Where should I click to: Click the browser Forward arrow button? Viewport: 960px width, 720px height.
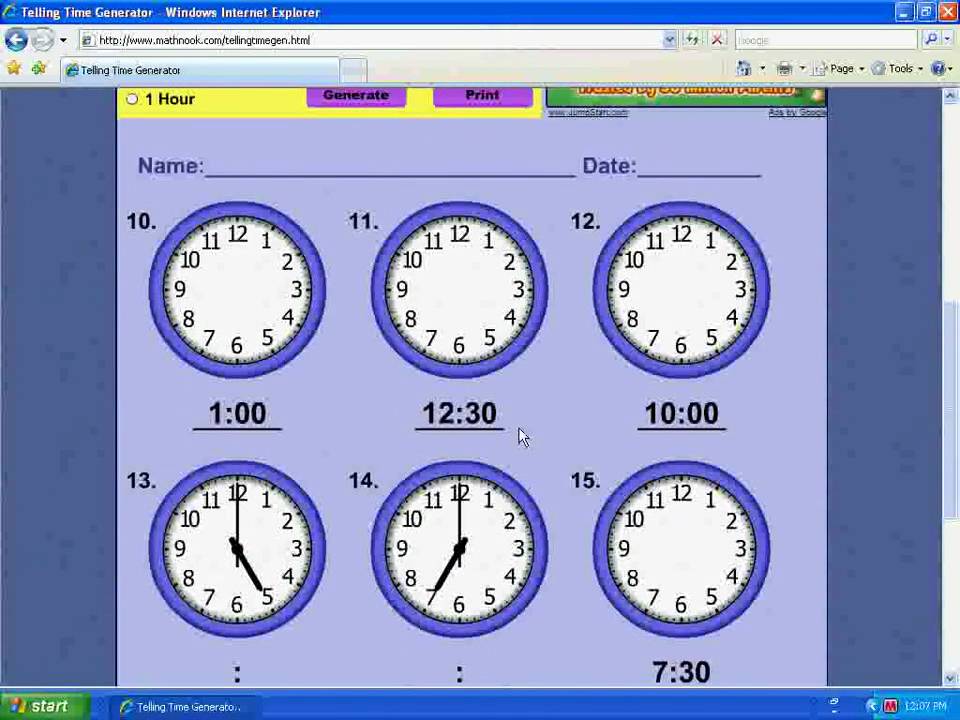pos(42,40)
